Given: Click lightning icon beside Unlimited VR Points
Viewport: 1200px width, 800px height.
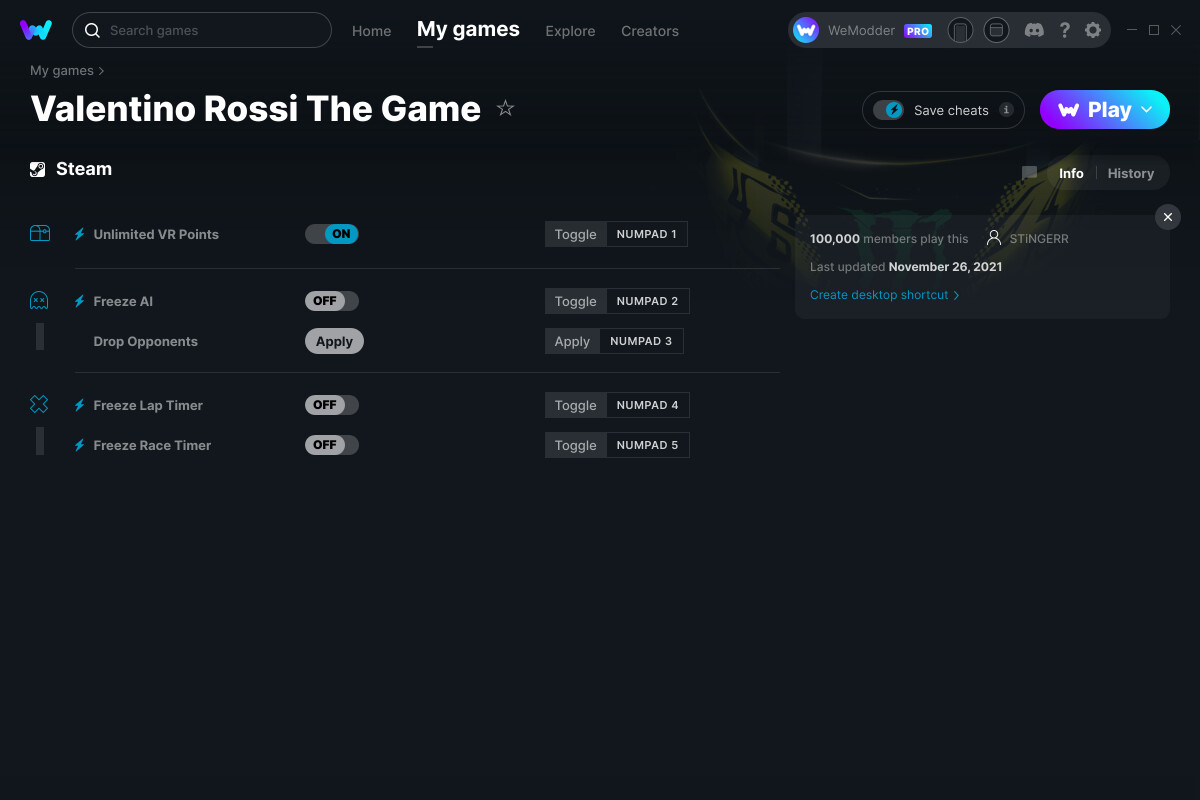Looking at the screenshot, I should (x=80, y=234).
